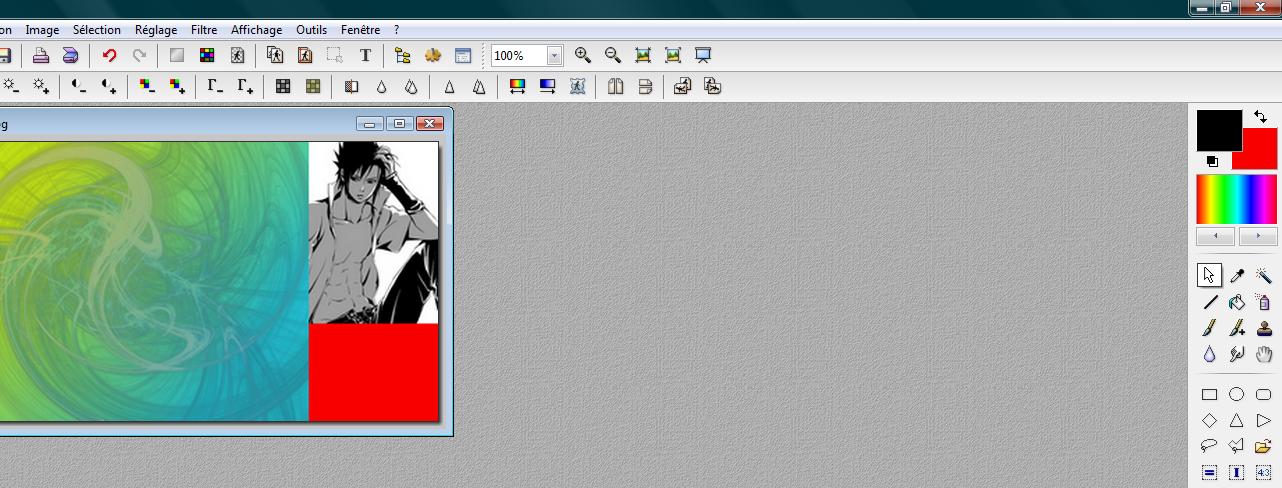Open the Réglage menu

pos(155,30)
